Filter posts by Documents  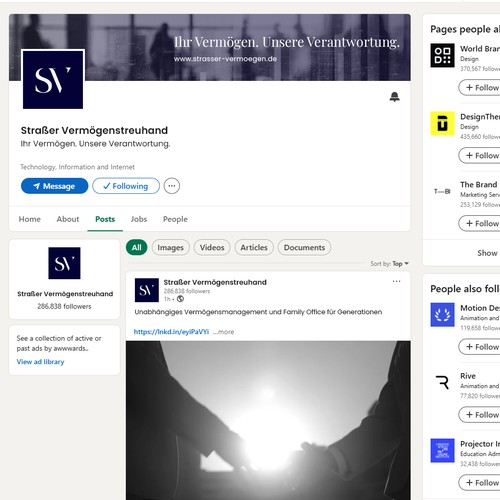[x=304, y=248]
